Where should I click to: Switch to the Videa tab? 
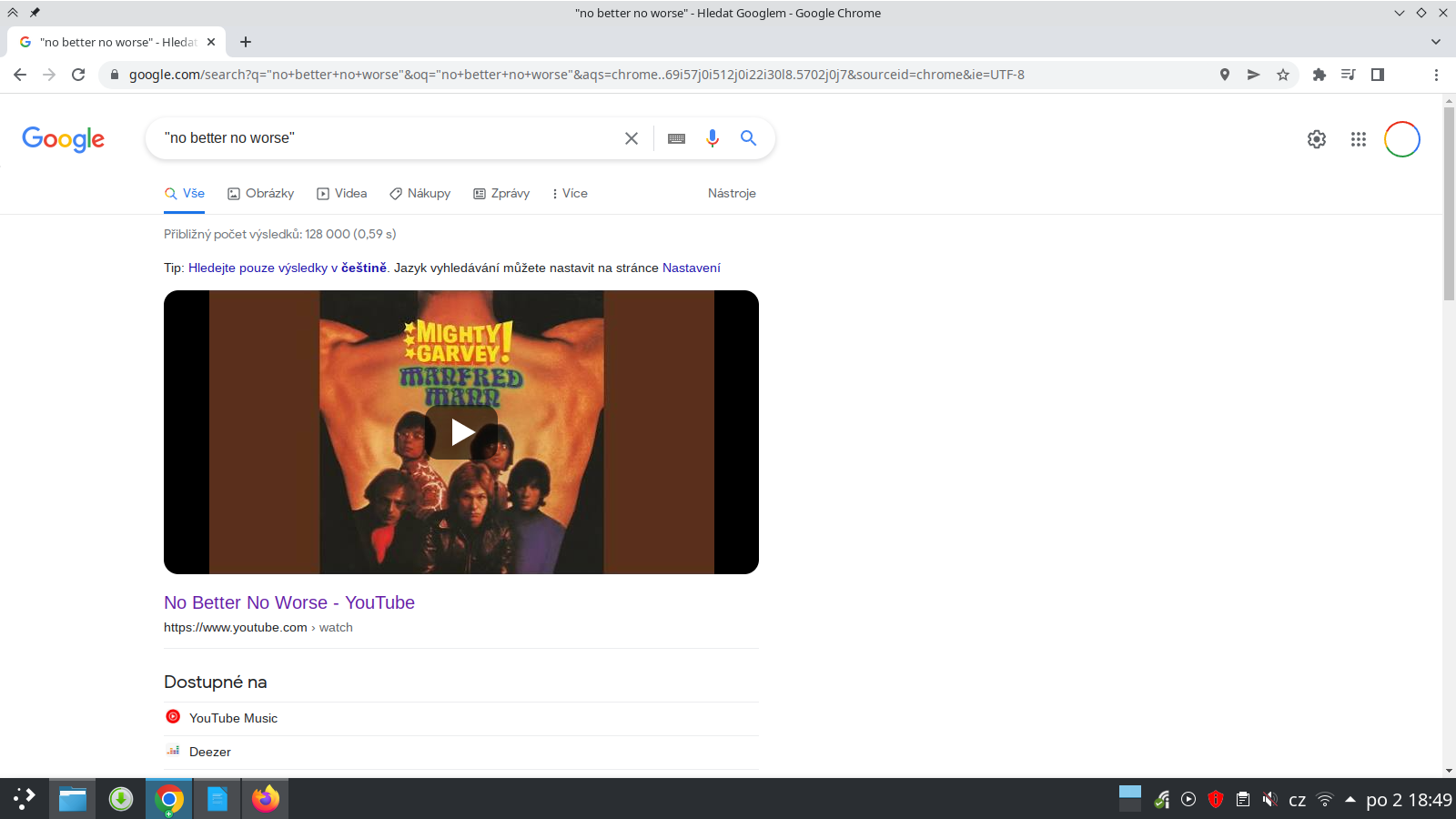[342, 194]
